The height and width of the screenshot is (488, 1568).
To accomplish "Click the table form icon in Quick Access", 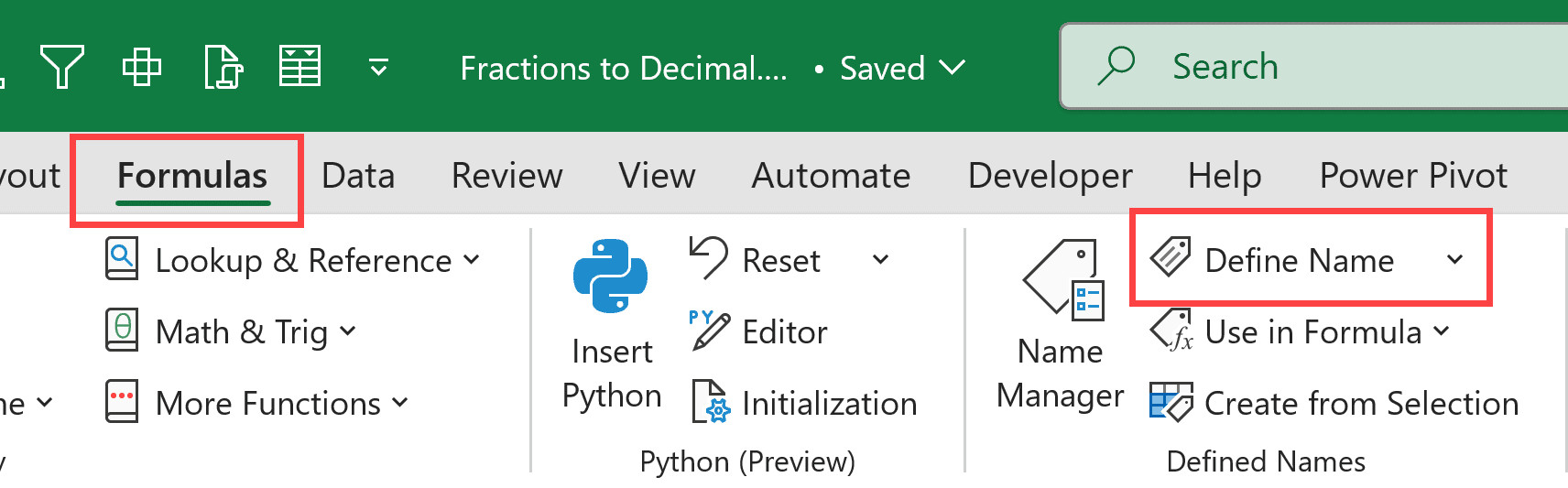I will (299, 67).
